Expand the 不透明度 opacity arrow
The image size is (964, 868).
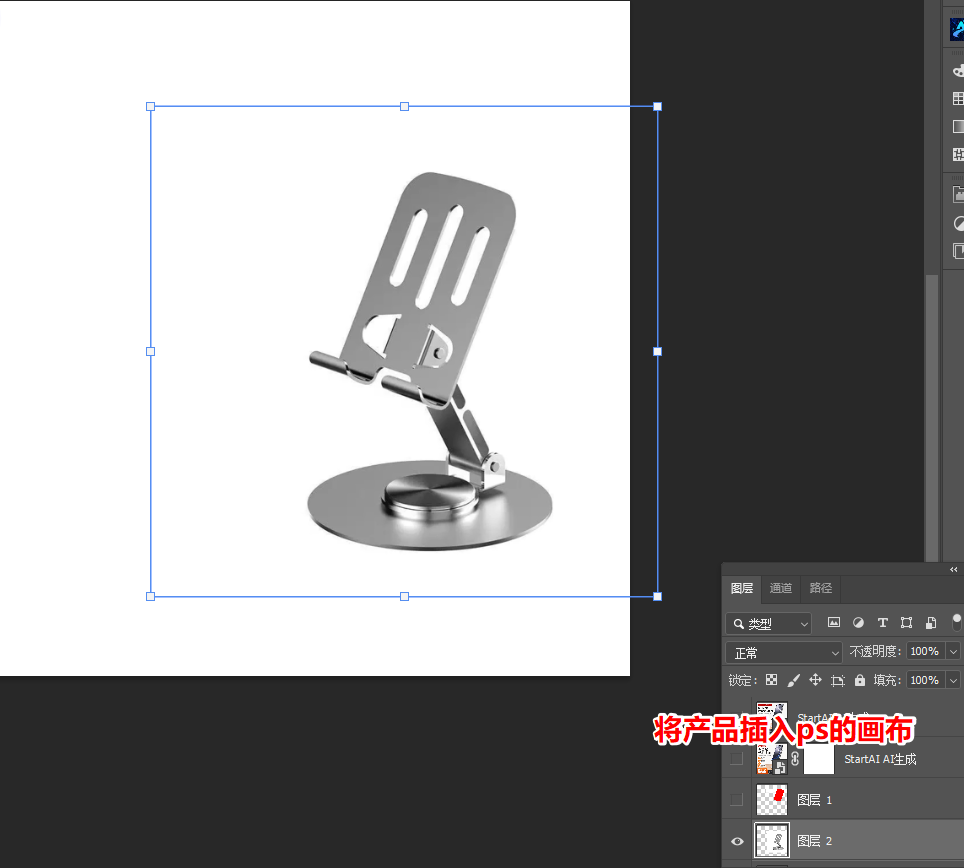[x=953, y=652]
